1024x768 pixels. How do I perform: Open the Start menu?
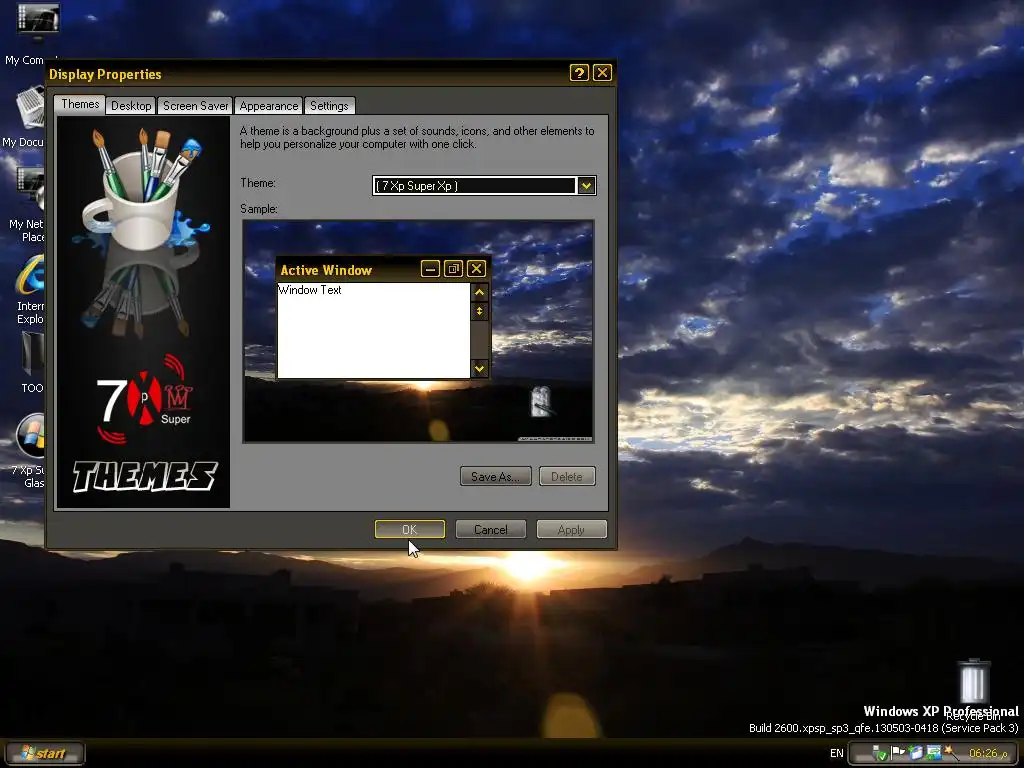click(x=44, y=753)
